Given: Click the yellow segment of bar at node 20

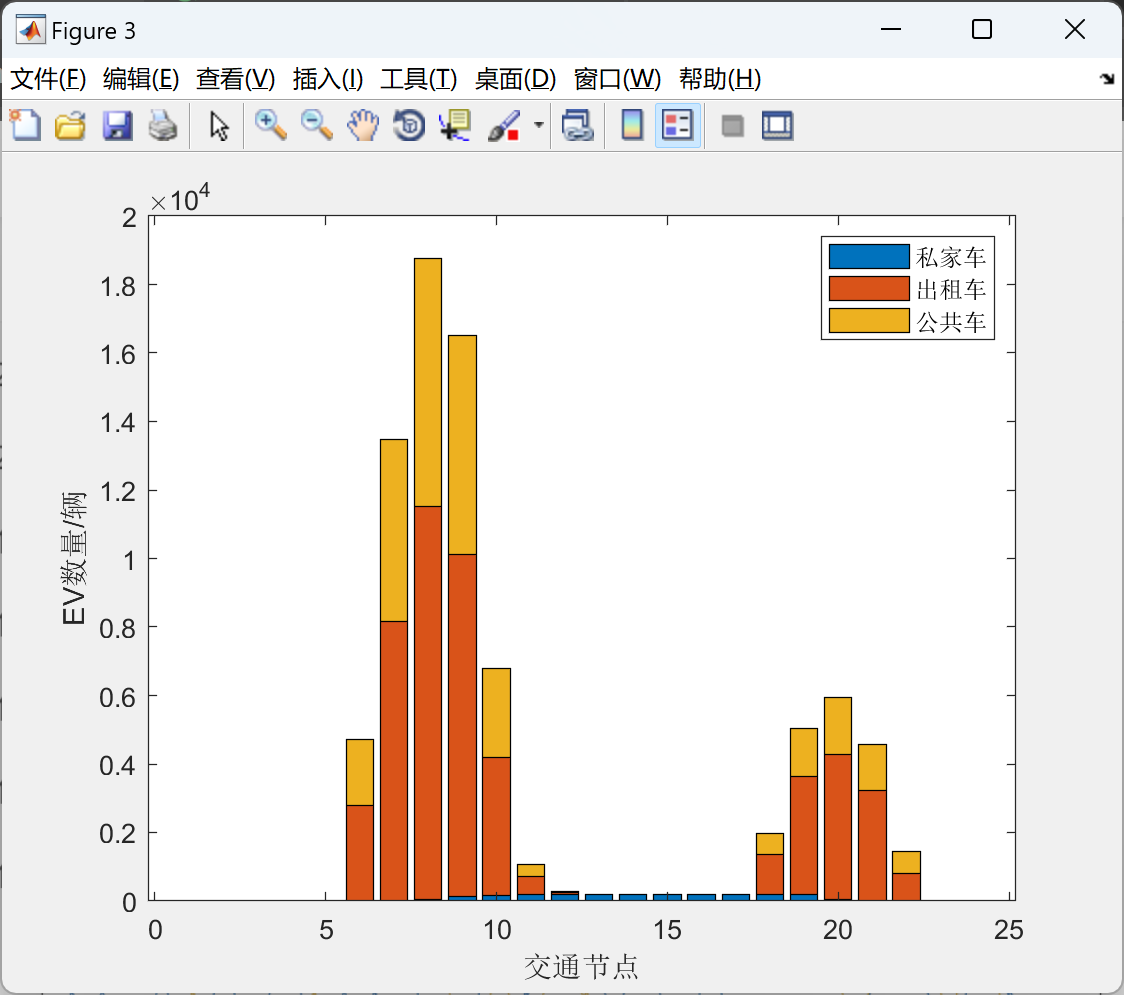Looking at the screenshot, I should pos(838,725).
